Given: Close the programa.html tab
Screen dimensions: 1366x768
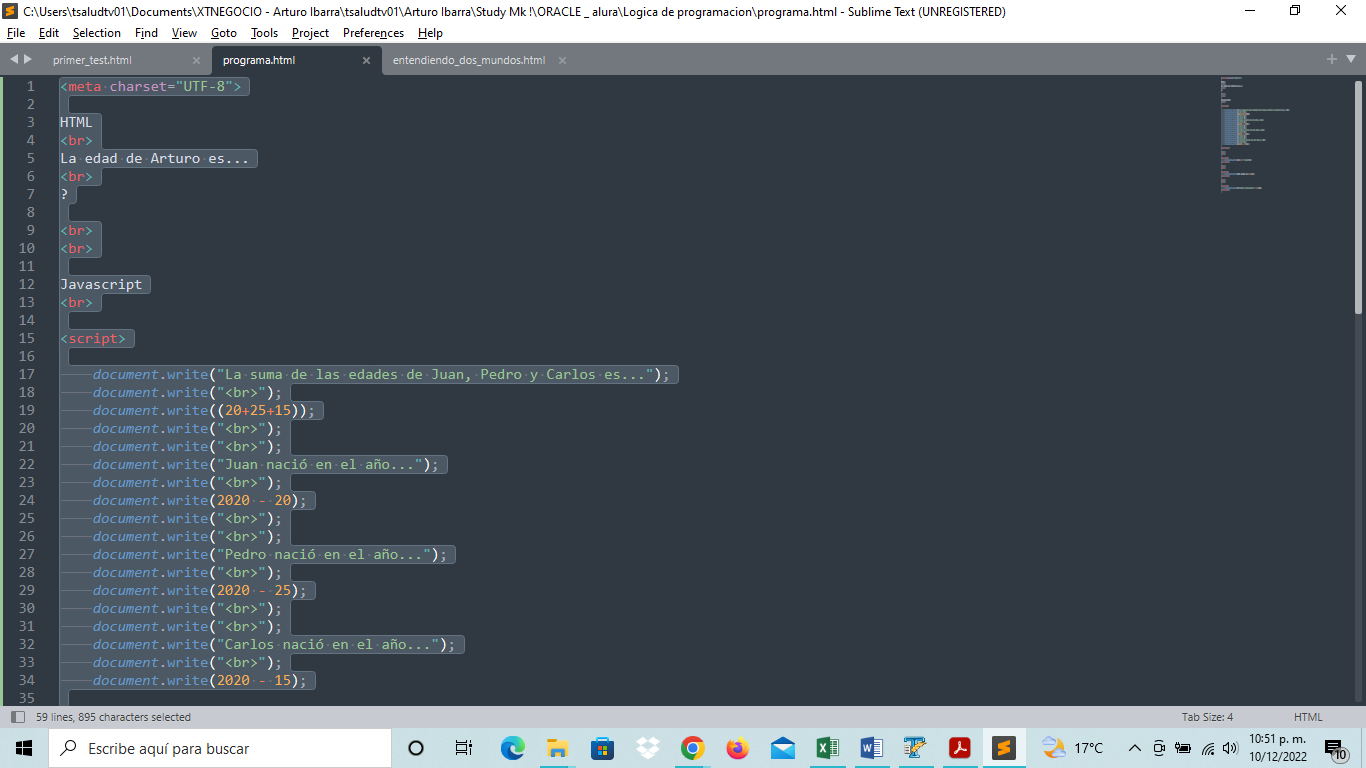Looking at the screenshot, I should tap(366, 60).
